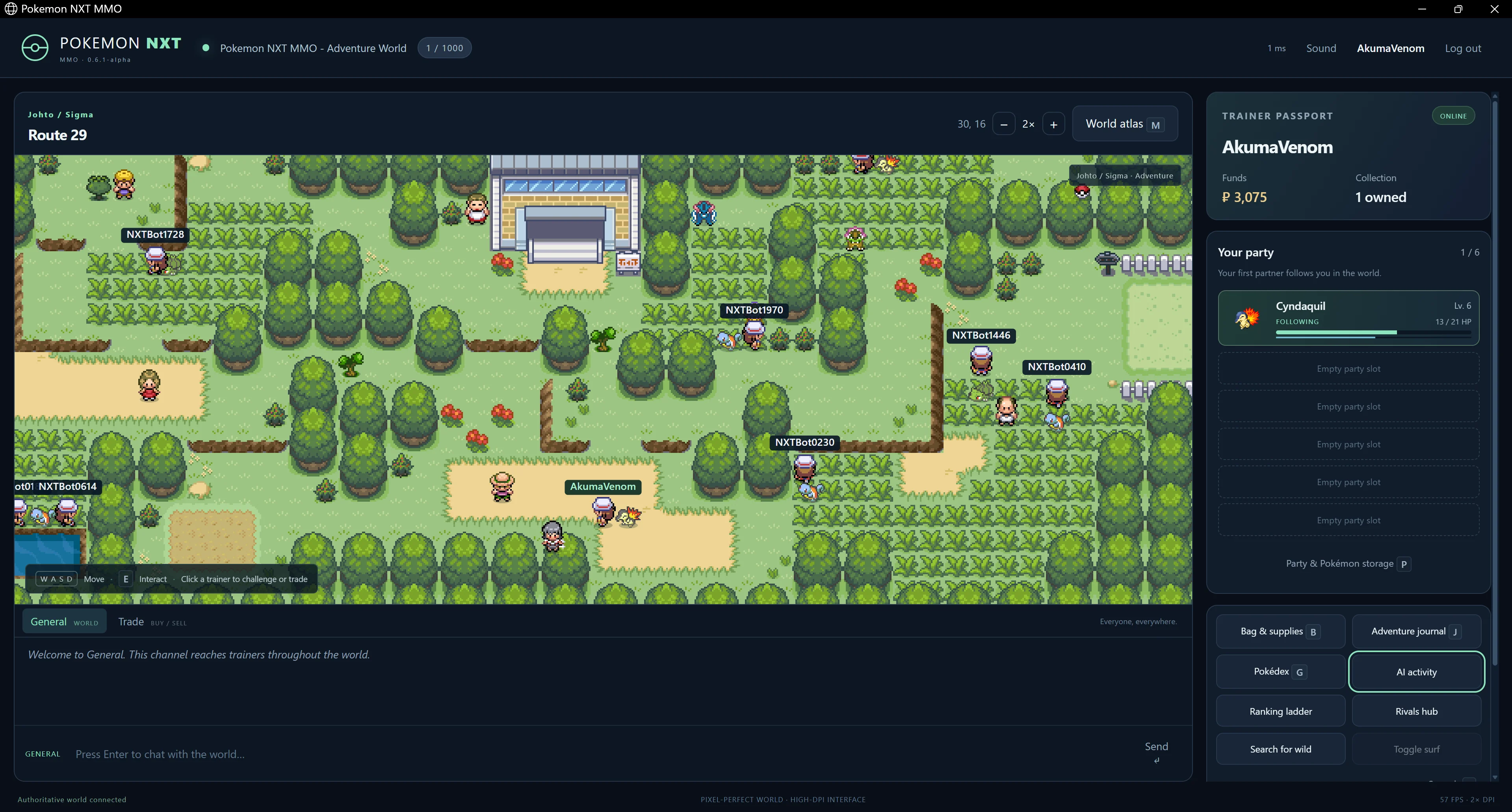Click the bald NPC in tall grass
This screenshot has width=1512, height=812.
click(x=1006, y=410)
